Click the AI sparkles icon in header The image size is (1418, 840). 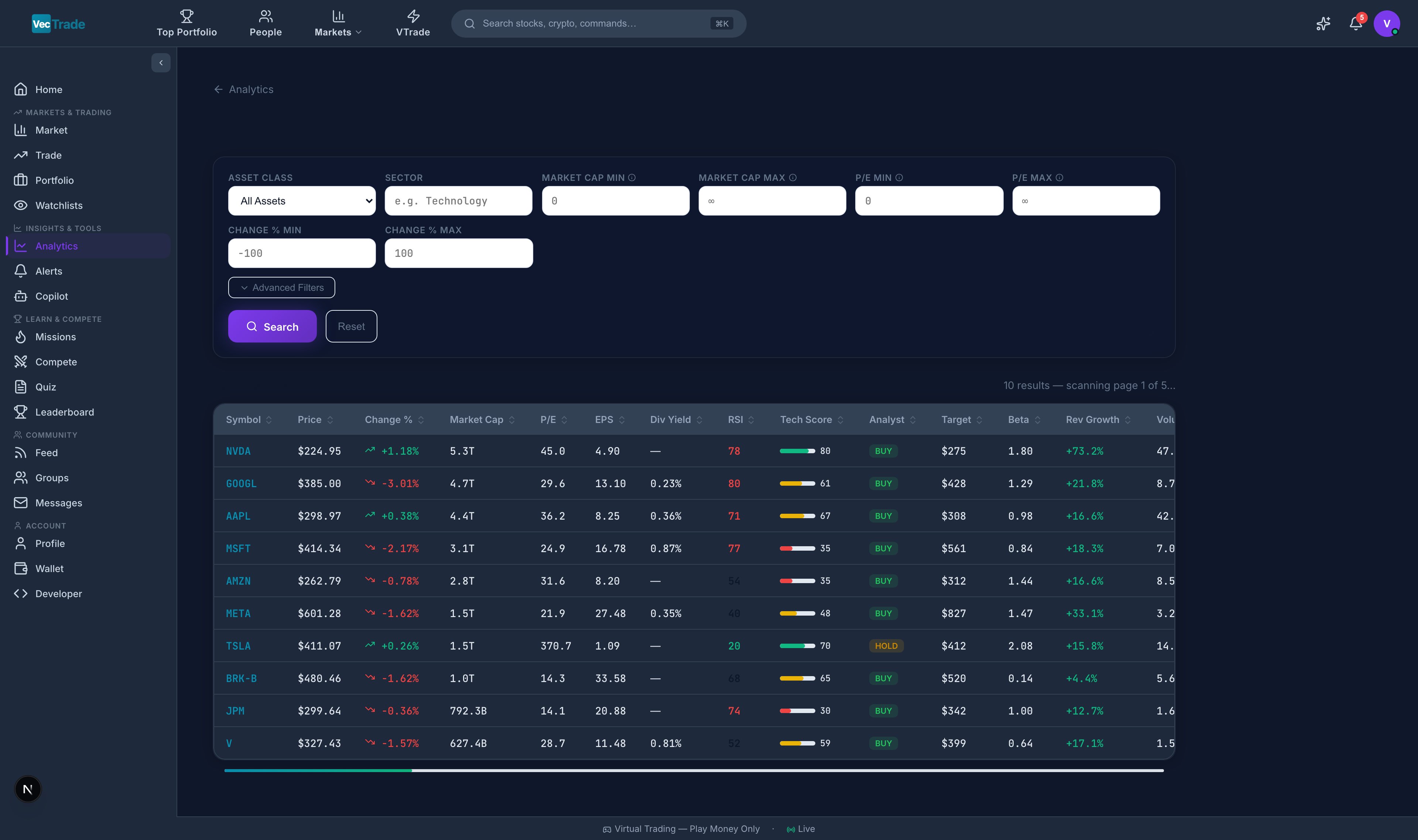(1323, 23)
